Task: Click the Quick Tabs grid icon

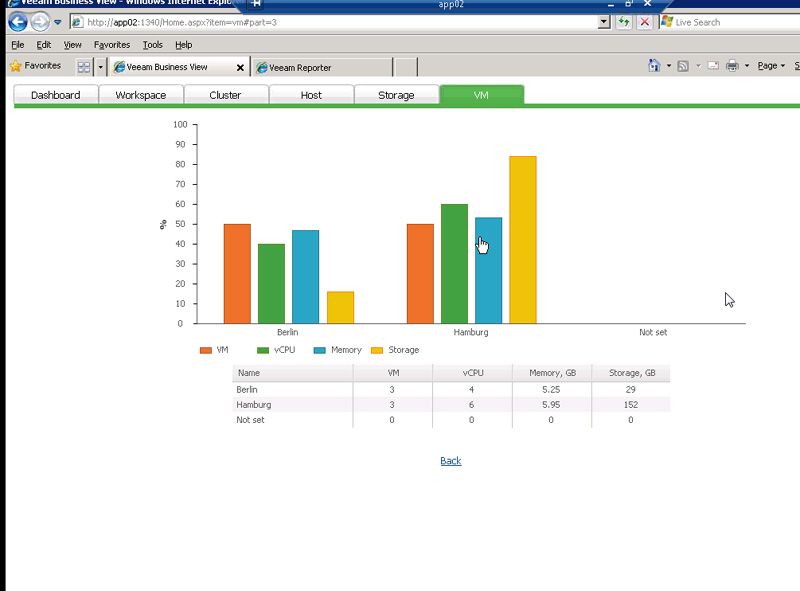Action: [x=84, y=67]
